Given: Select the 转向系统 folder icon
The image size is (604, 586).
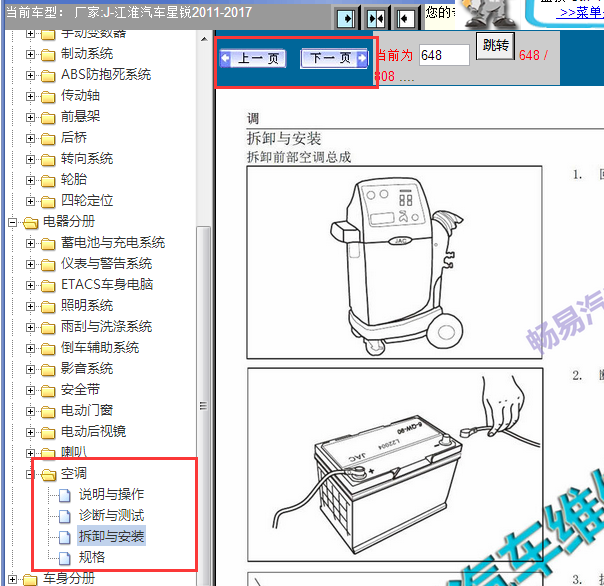Looking at the screenshot, I should pyautogui.click(x=48, y=160).
